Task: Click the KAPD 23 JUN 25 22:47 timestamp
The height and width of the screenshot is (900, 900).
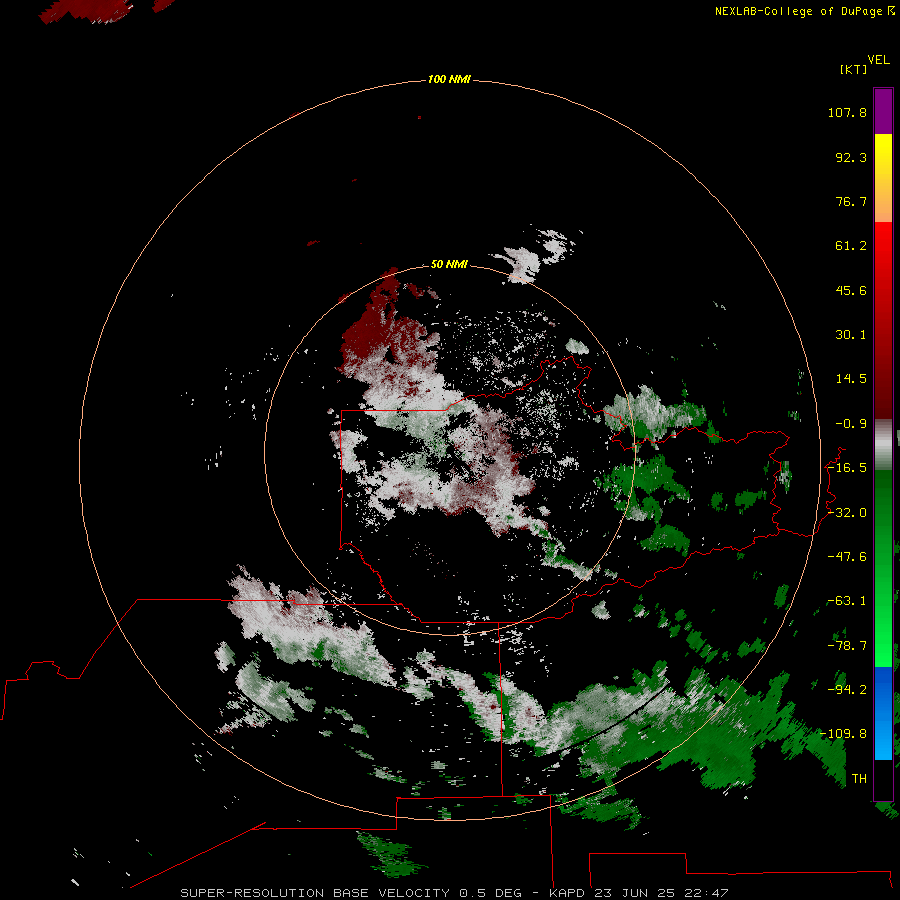Action: (638, 893)
